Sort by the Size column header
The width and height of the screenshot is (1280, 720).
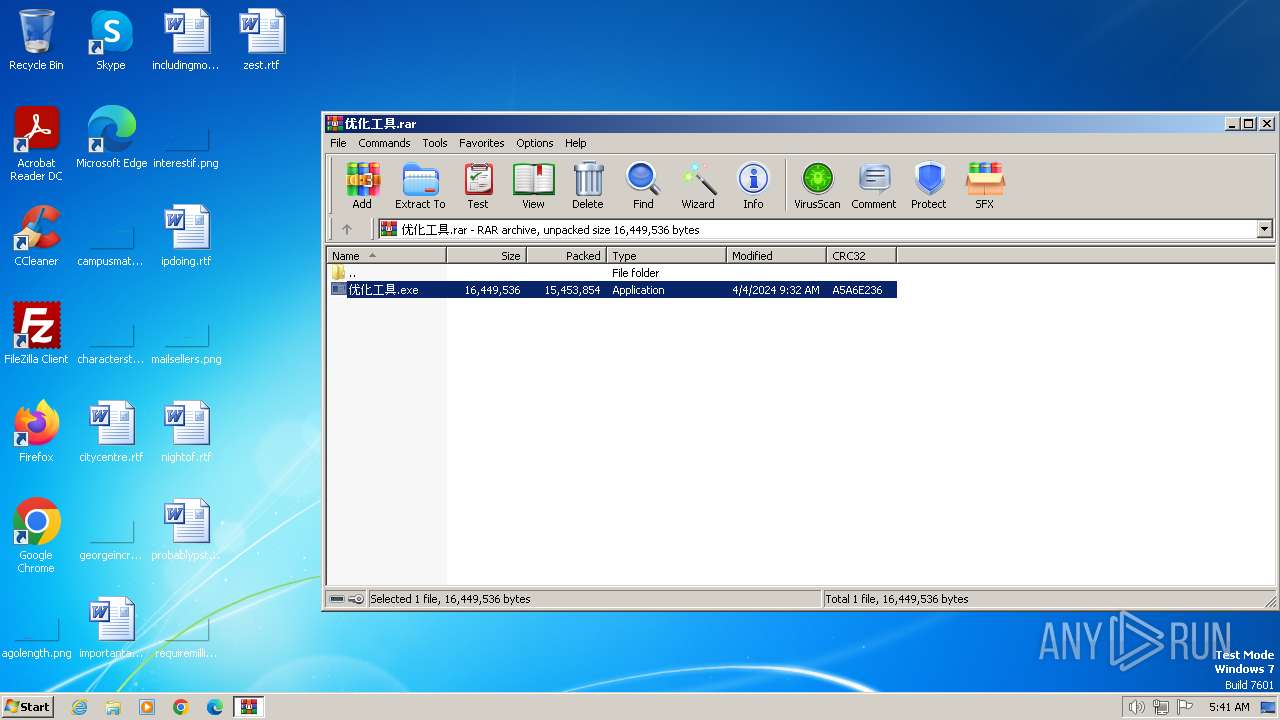[486, 256]
